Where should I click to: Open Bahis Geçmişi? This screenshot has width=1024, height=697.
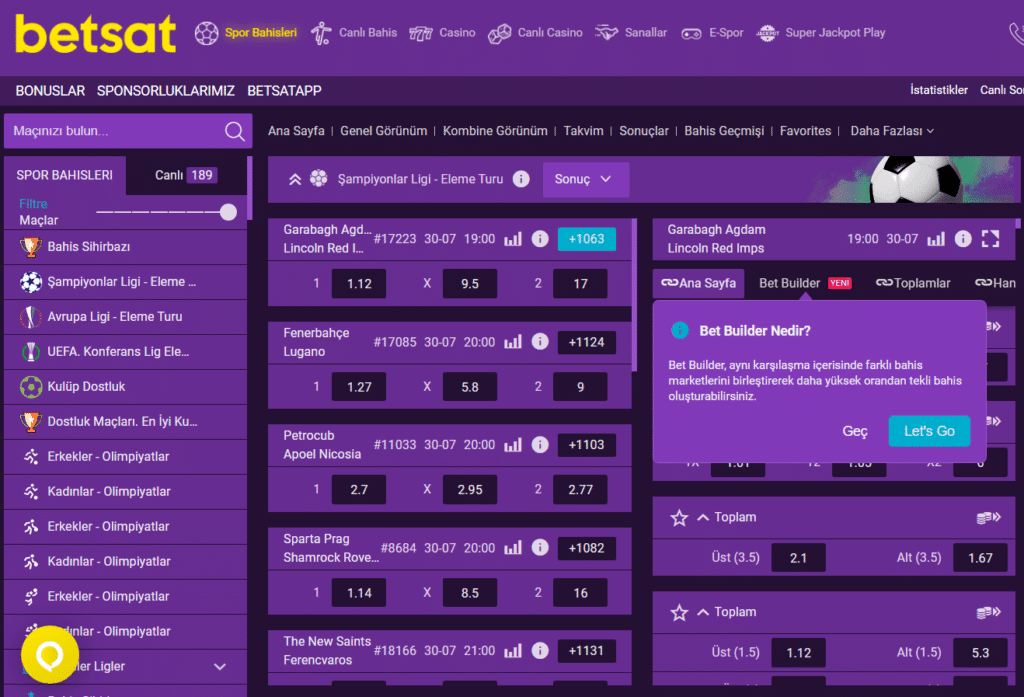(724, 131)
